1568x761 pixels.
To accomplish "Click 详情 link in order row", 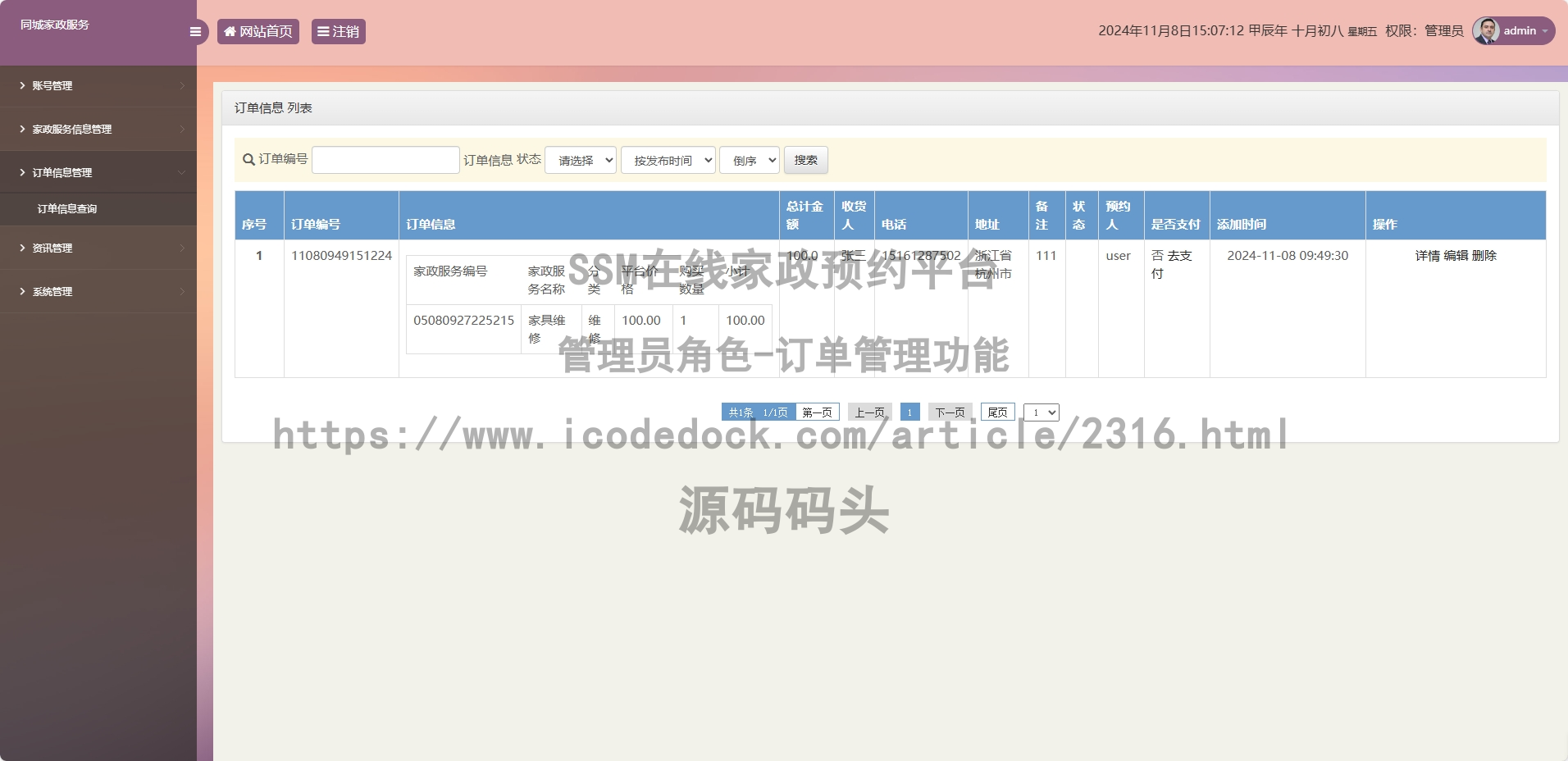I will tap(1427, 256).
